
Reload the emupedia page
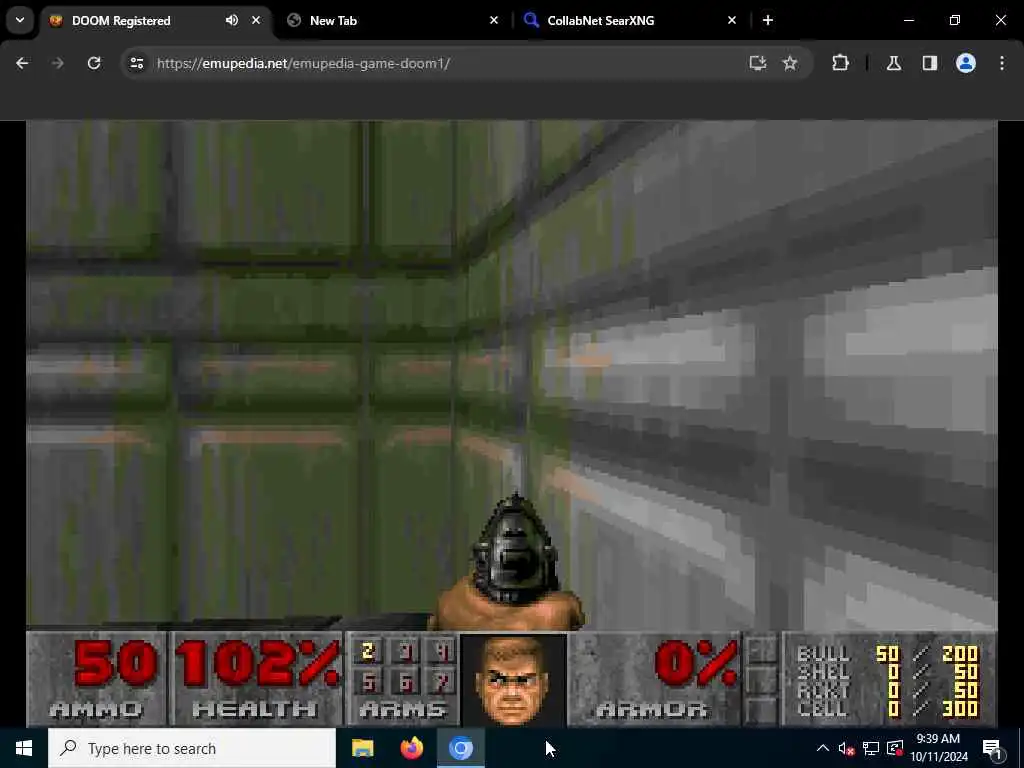[94, 63]
